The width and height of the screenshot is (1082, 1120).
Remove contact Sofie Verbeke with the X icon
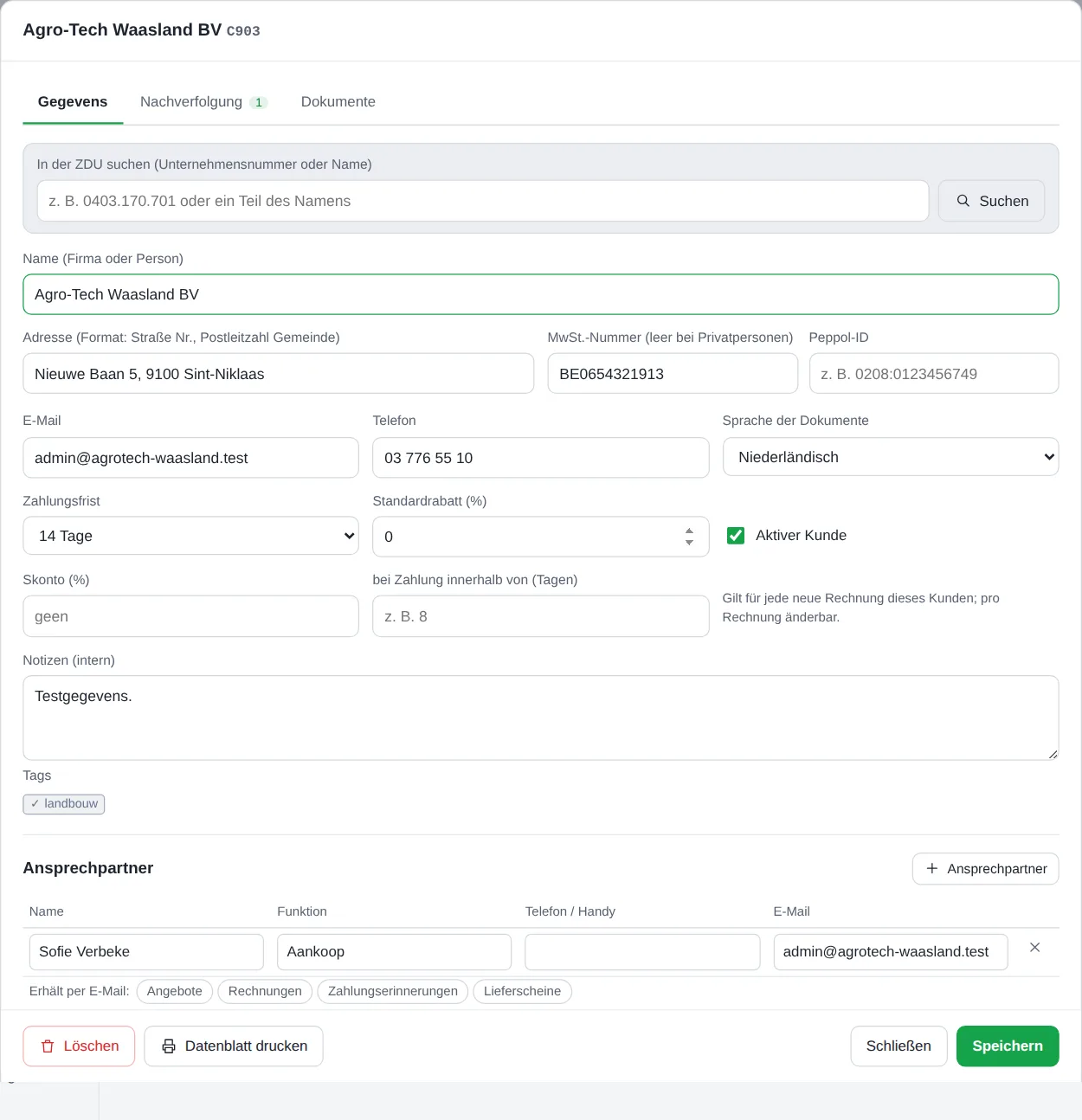(x=1034, y=948)
